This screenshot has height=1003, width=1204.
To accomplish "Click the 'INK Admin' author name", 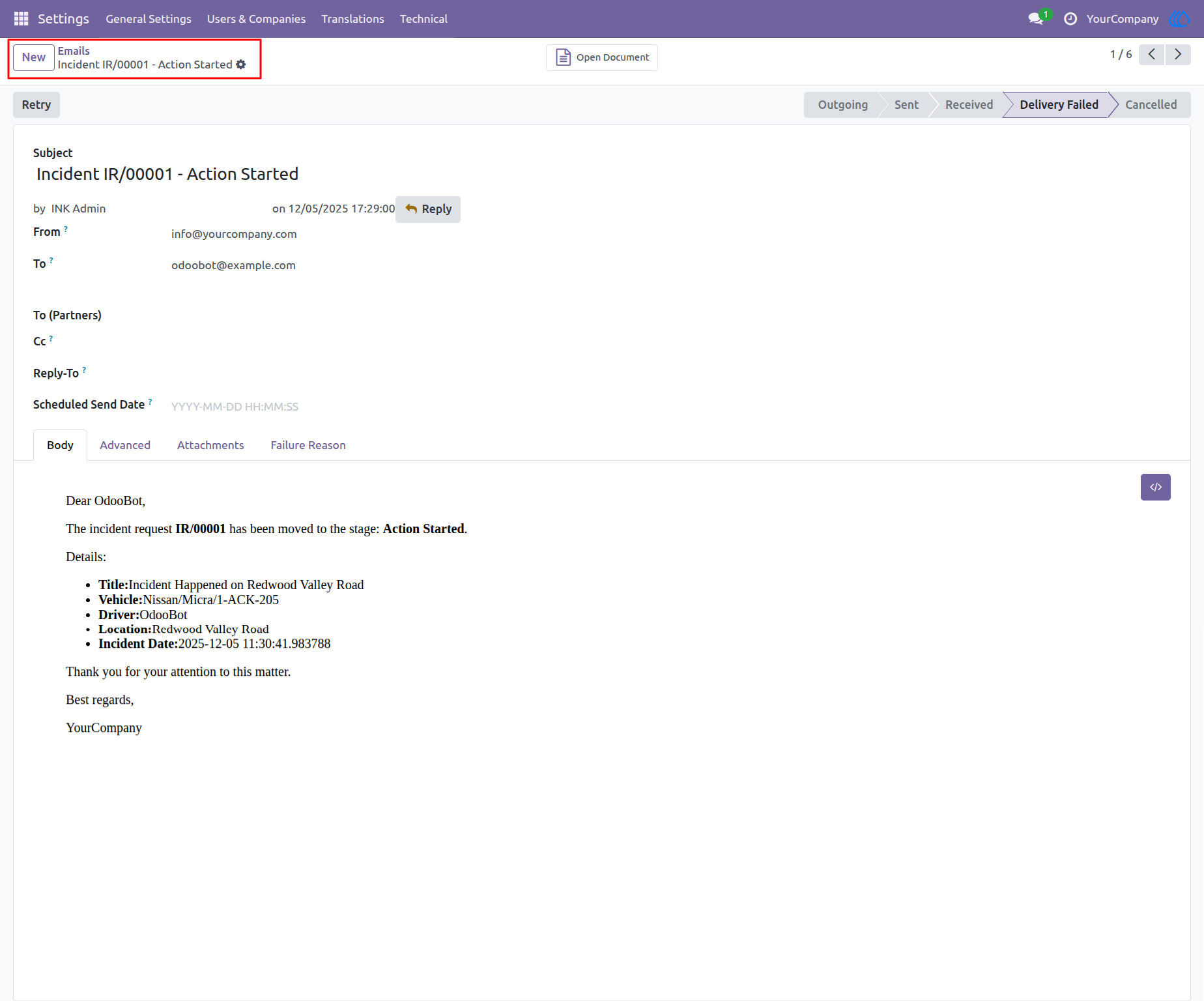I will (x=78, y=209).
